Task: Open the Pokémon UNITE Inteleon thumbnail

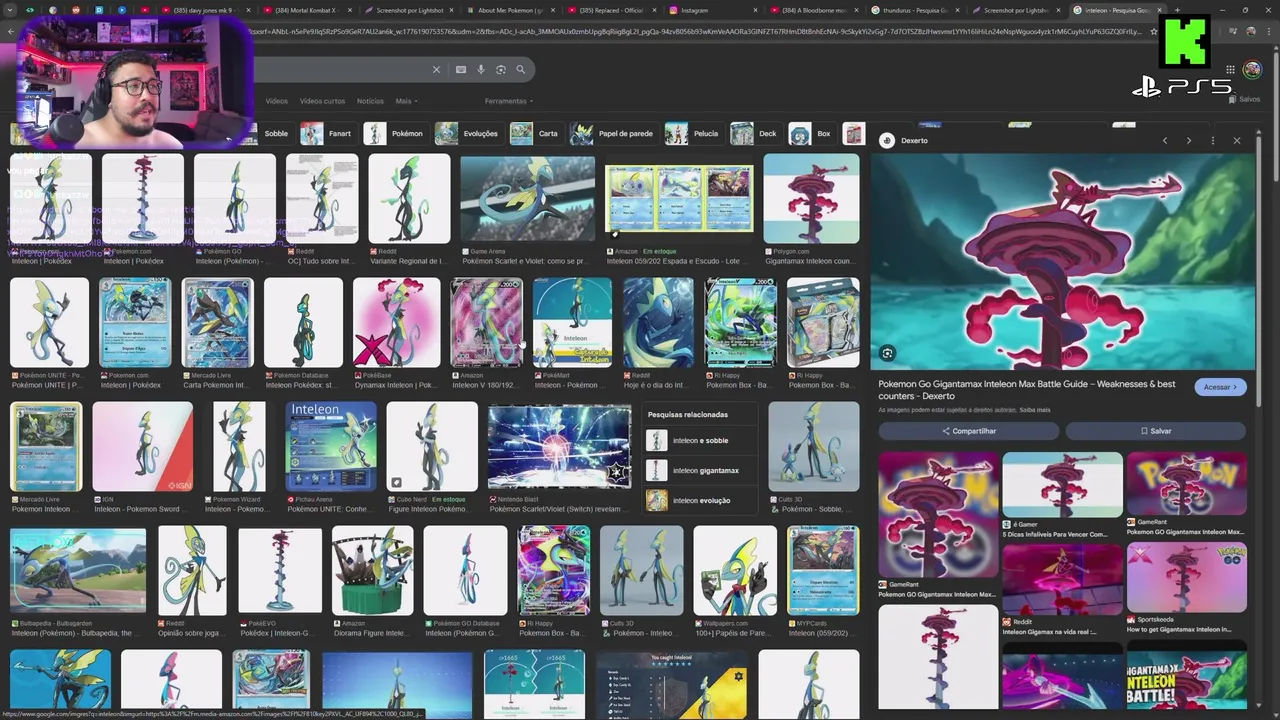Action: [49, 323]
